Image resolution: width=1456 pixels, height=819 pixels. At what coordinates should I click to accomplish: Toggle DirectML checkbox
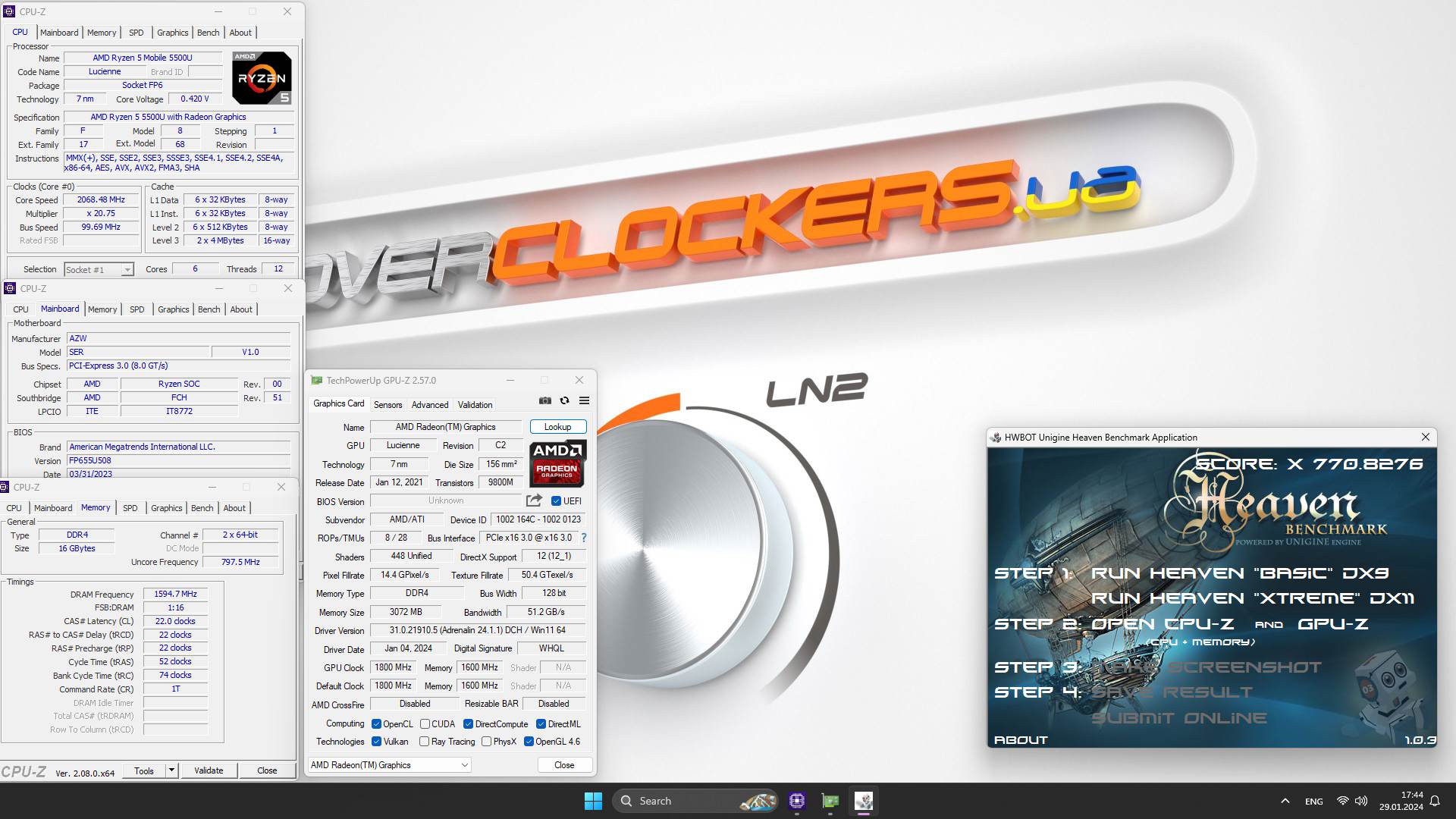click(x=541, y=724)
